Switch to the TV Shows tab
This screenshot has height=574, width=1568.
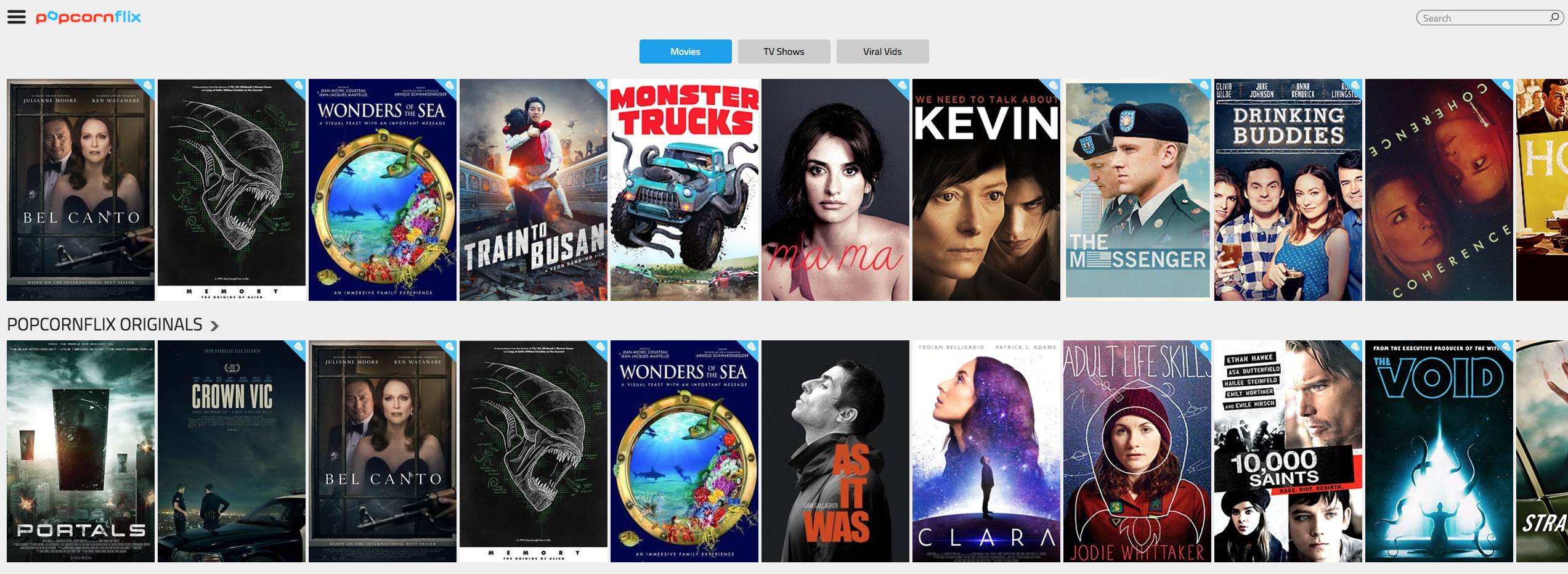[x=784, y=51]
